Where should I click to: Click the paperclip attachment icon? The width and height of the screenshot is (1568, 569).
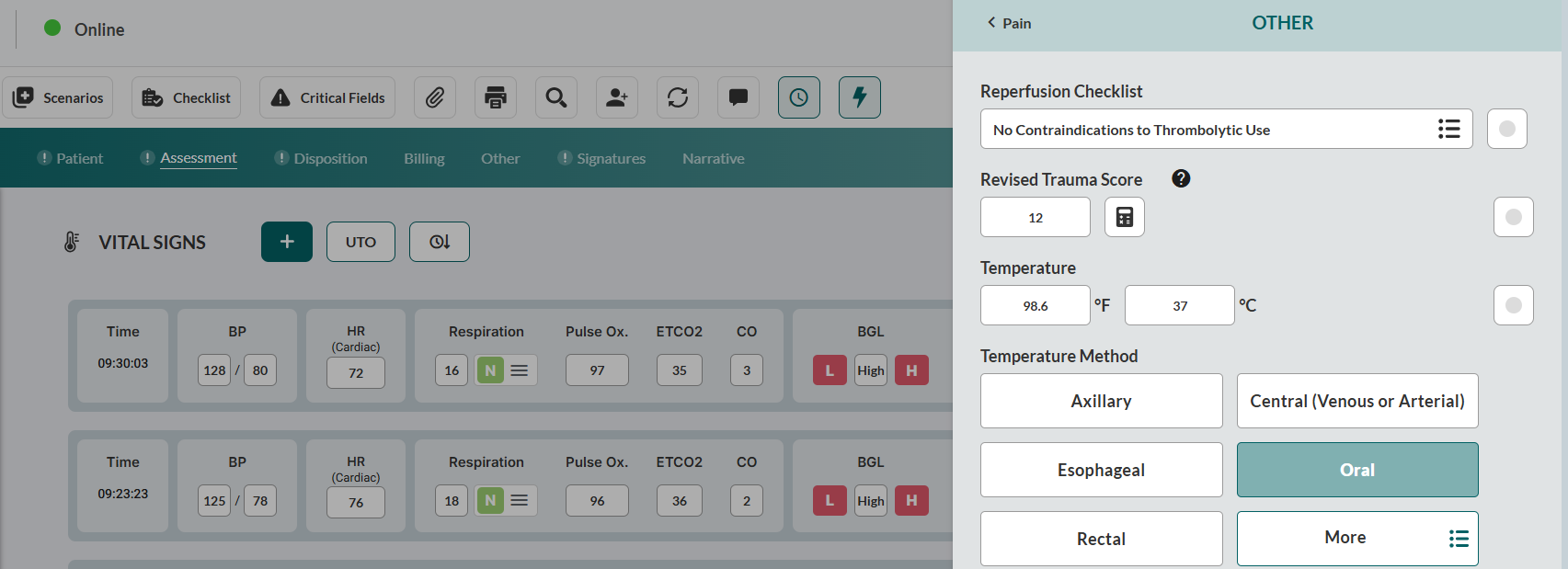point(435,97)
